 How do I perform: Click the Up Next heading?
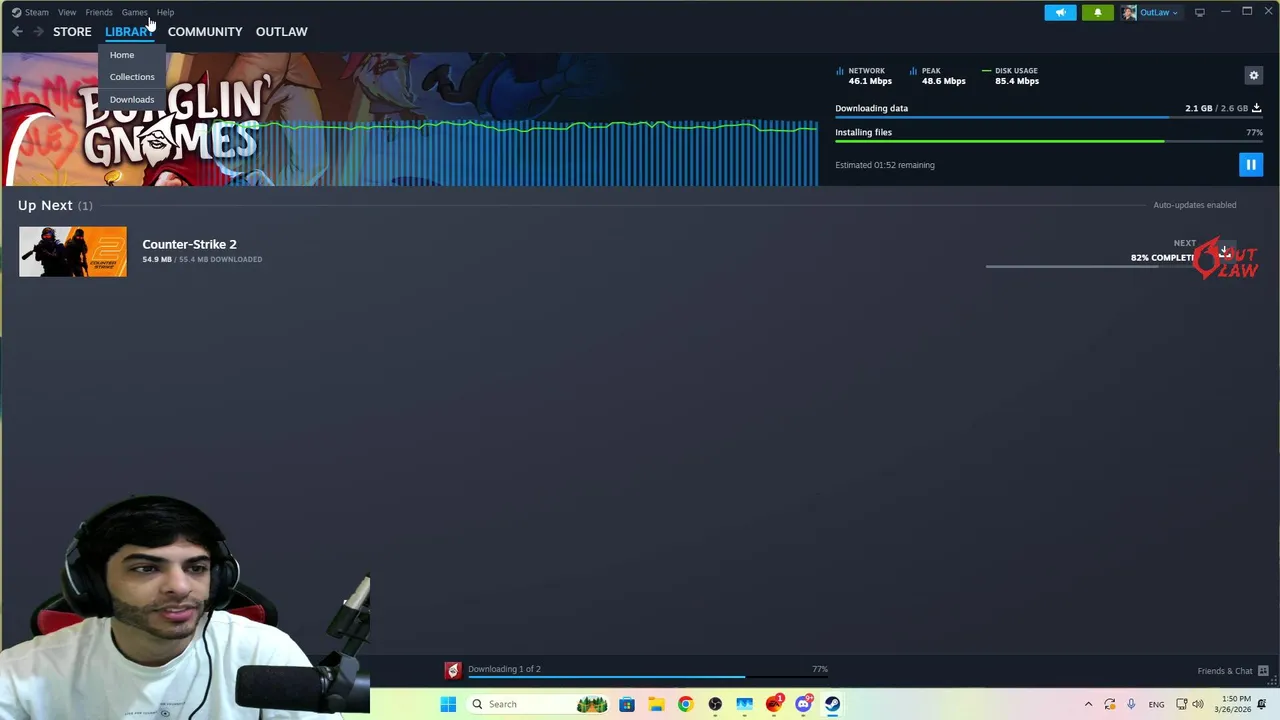45,205
